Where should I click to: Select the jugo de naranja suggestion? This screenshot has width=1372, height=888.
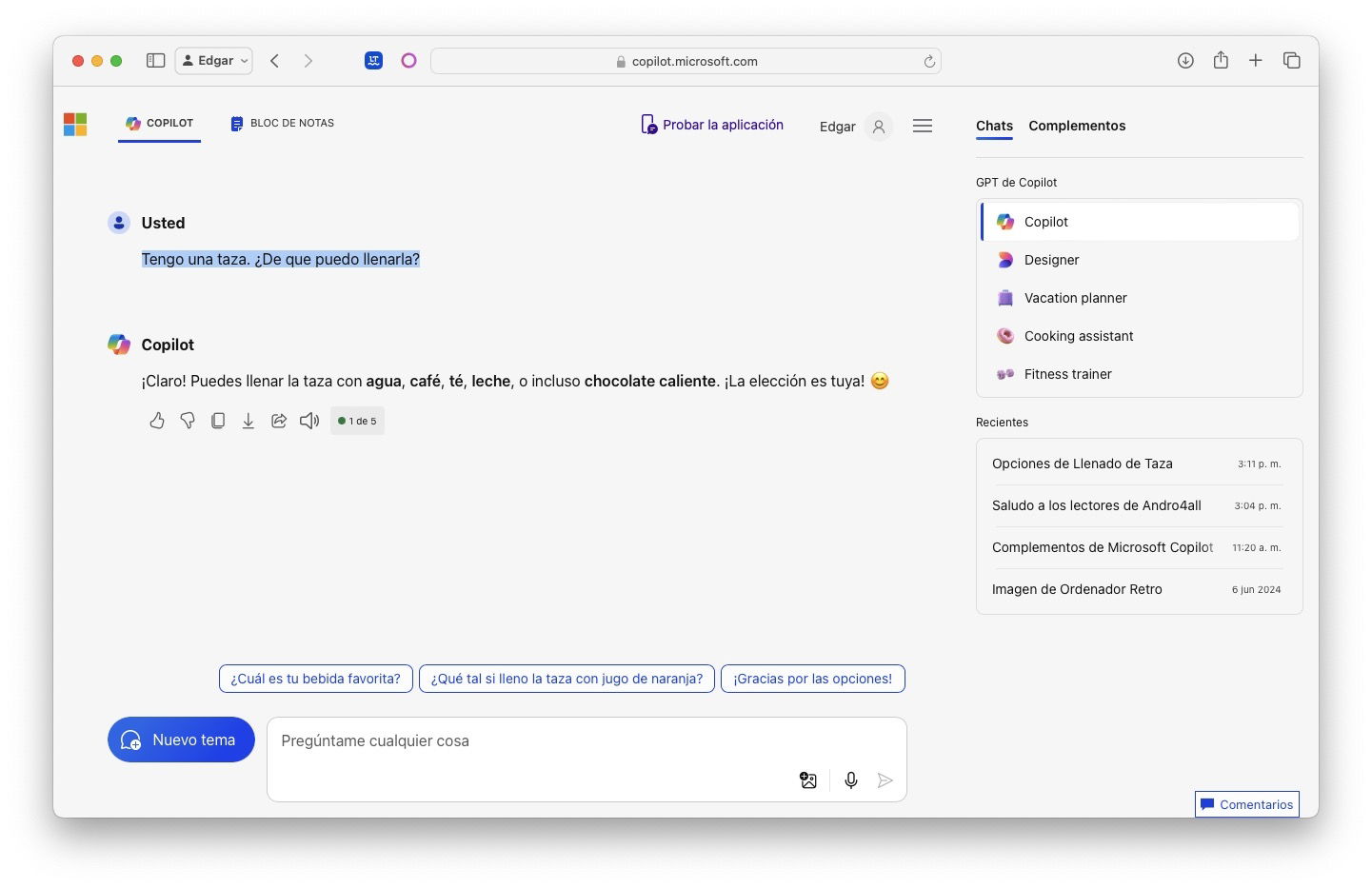[567, 679]
